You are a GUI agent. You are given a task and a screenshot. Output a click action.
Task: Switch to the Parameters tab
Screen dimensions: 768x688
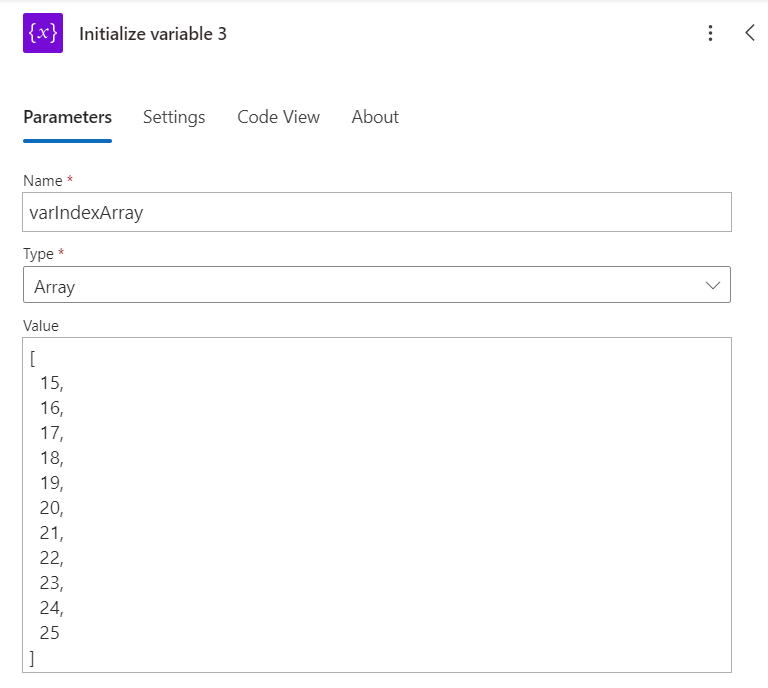[67, 117]
